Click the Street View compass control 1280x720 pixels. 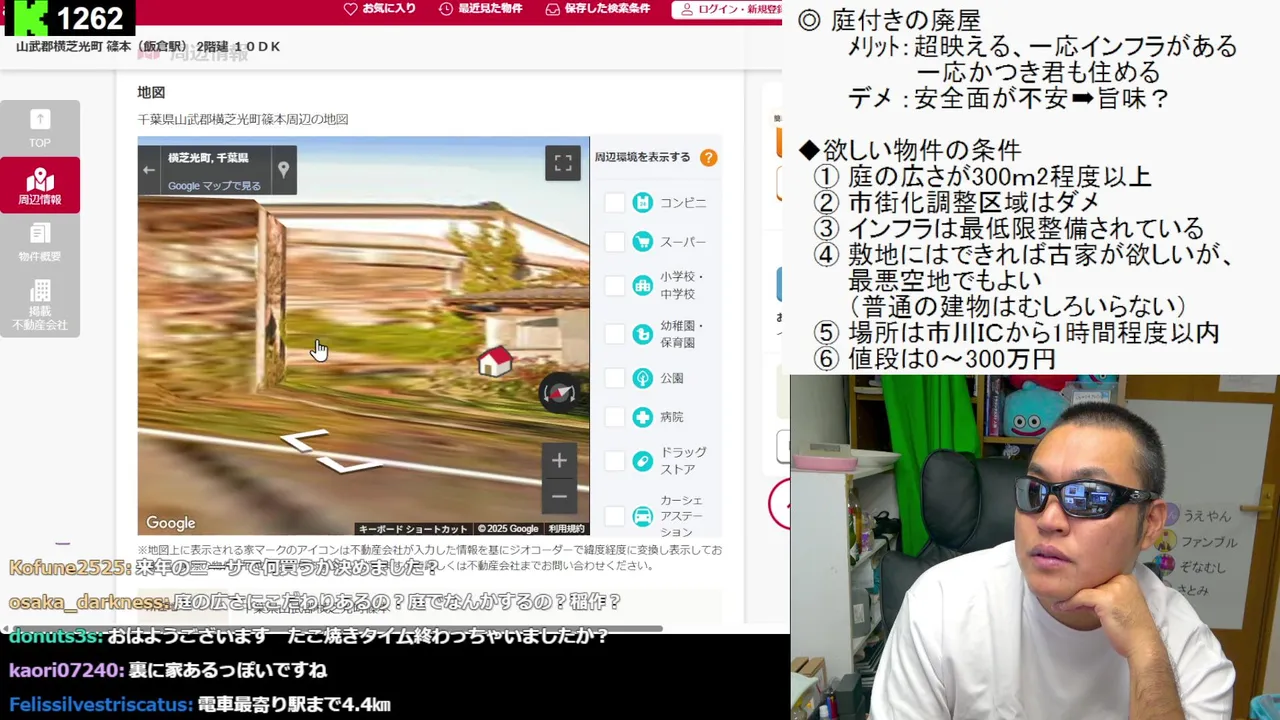pos(558,392)
